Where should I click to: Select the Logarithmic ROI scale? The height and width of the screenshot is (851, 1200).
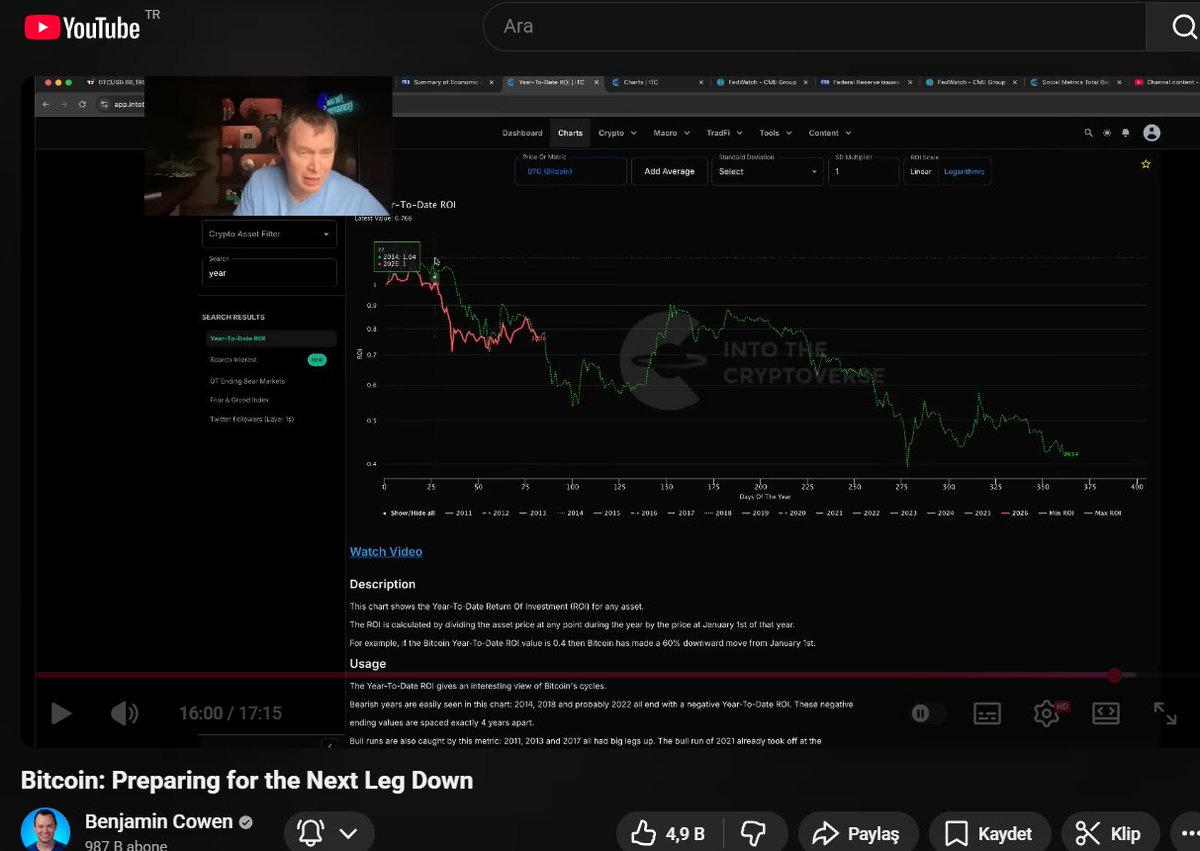(964, 171)
